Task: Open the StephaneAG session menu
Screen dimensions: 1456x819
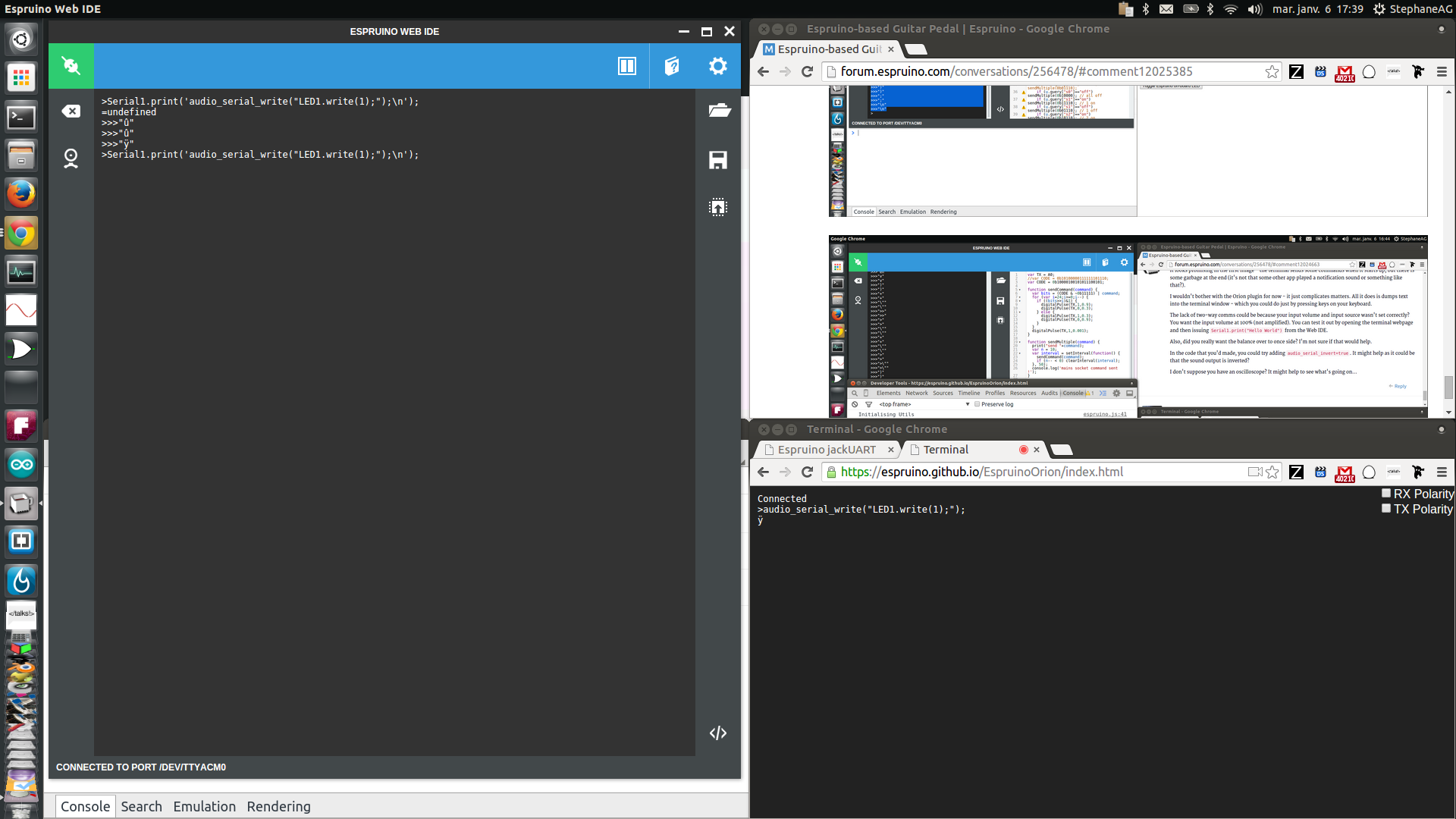Action: click(1413, 9)
